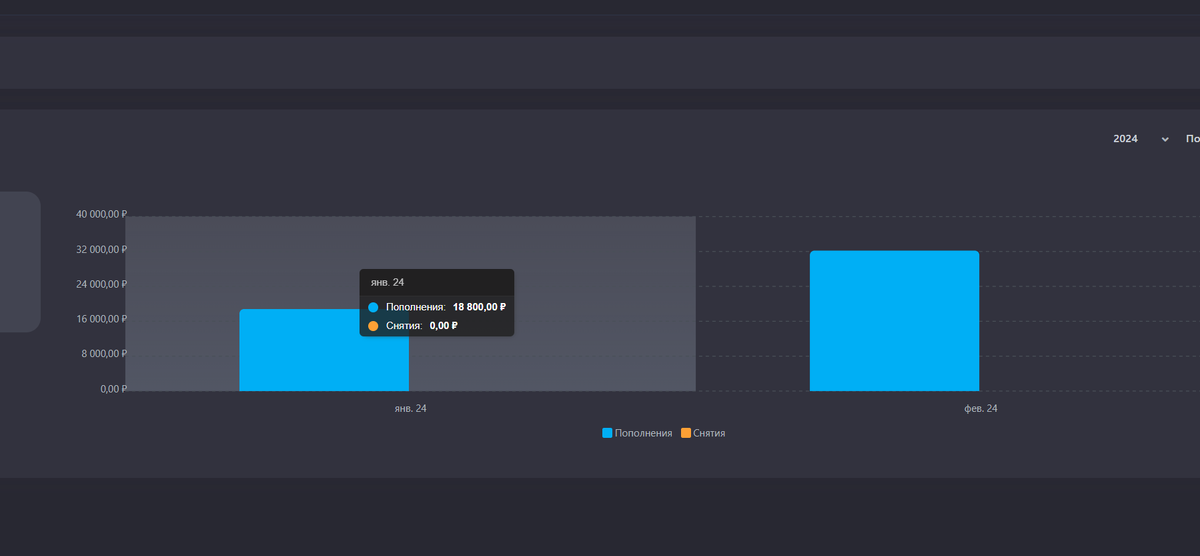Click the orange Снятия legend swatch
The image size is (1200, 556).
click(685, 433)
